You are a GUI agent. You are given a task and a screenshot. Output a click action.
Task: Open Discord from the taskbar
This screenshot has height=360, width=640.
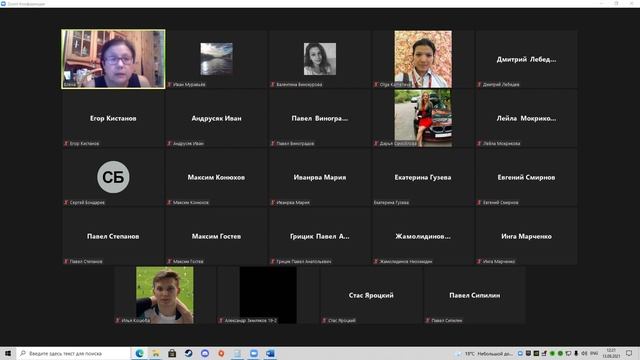pos(204,353)
